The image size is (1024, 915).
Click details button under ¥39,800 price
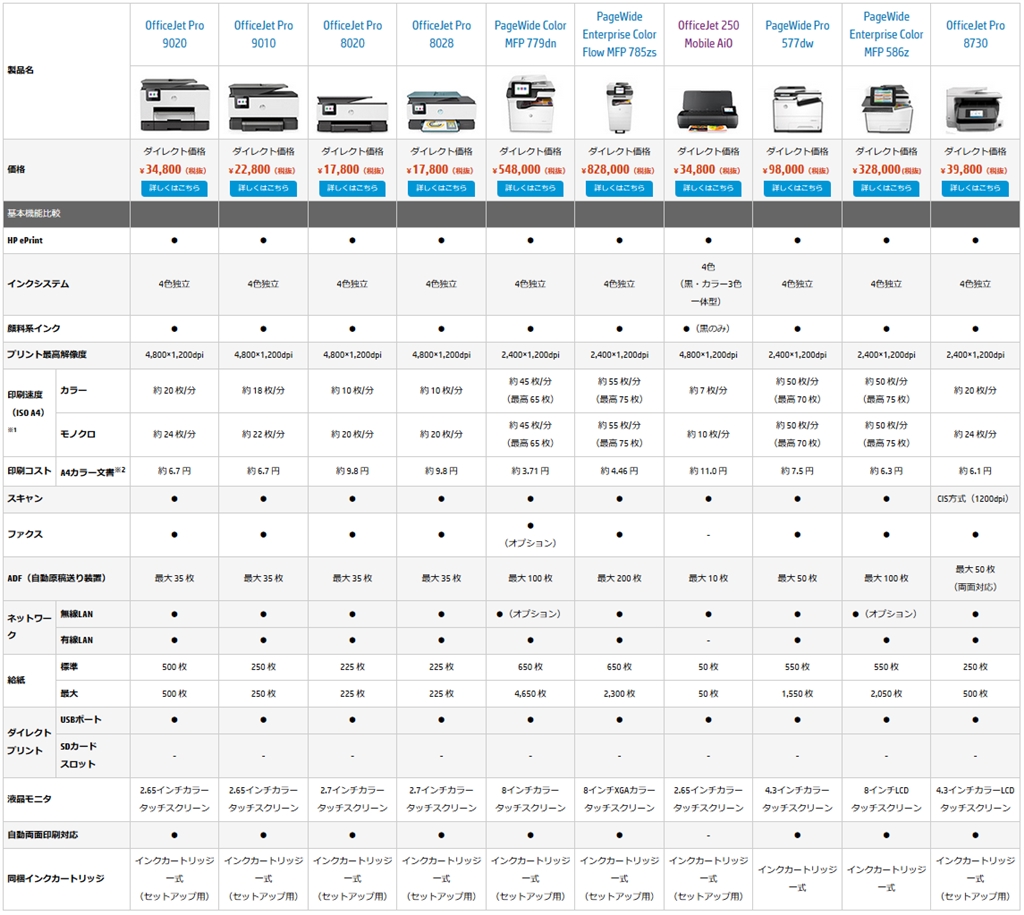(974, 188)
